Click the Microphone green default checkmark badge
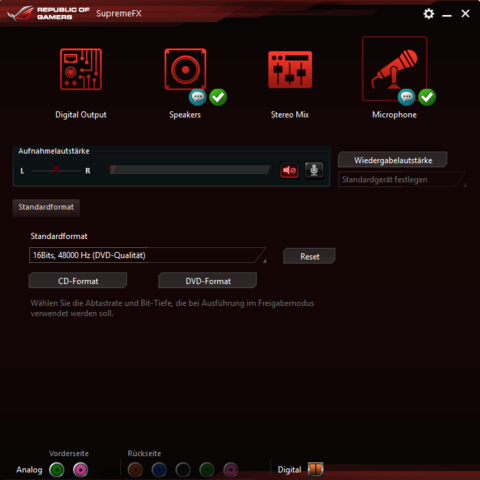 pyautogui.click(x=427, y=97)
